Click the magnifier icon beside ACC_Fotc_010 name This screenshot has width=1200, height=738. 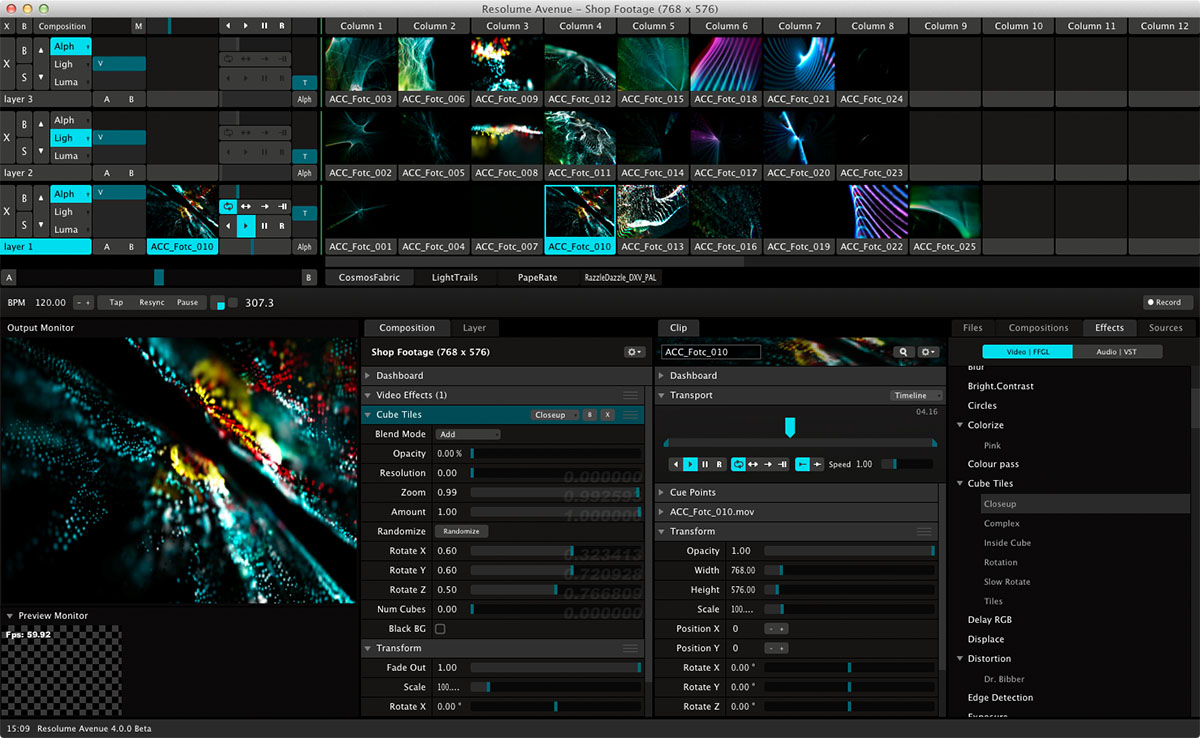tap(903, 351)
